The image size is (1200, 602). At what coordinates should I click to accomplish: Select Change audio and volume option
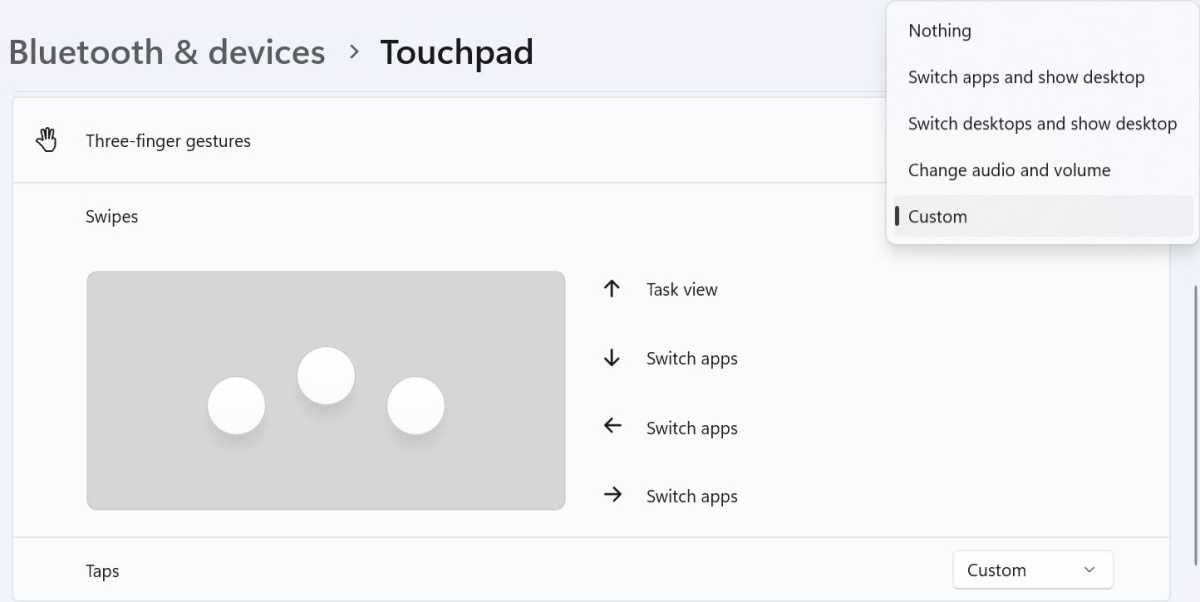(1041, 170)
